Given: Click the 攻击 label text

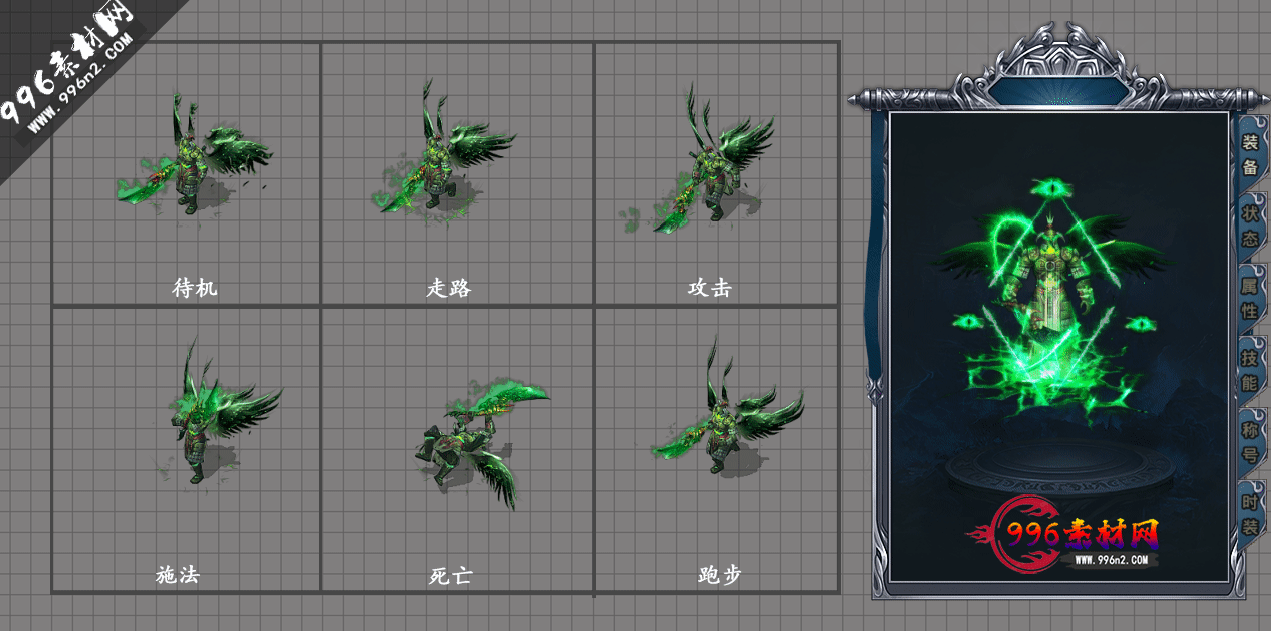Looking at the screenshot, I should (x=710, y=288).
